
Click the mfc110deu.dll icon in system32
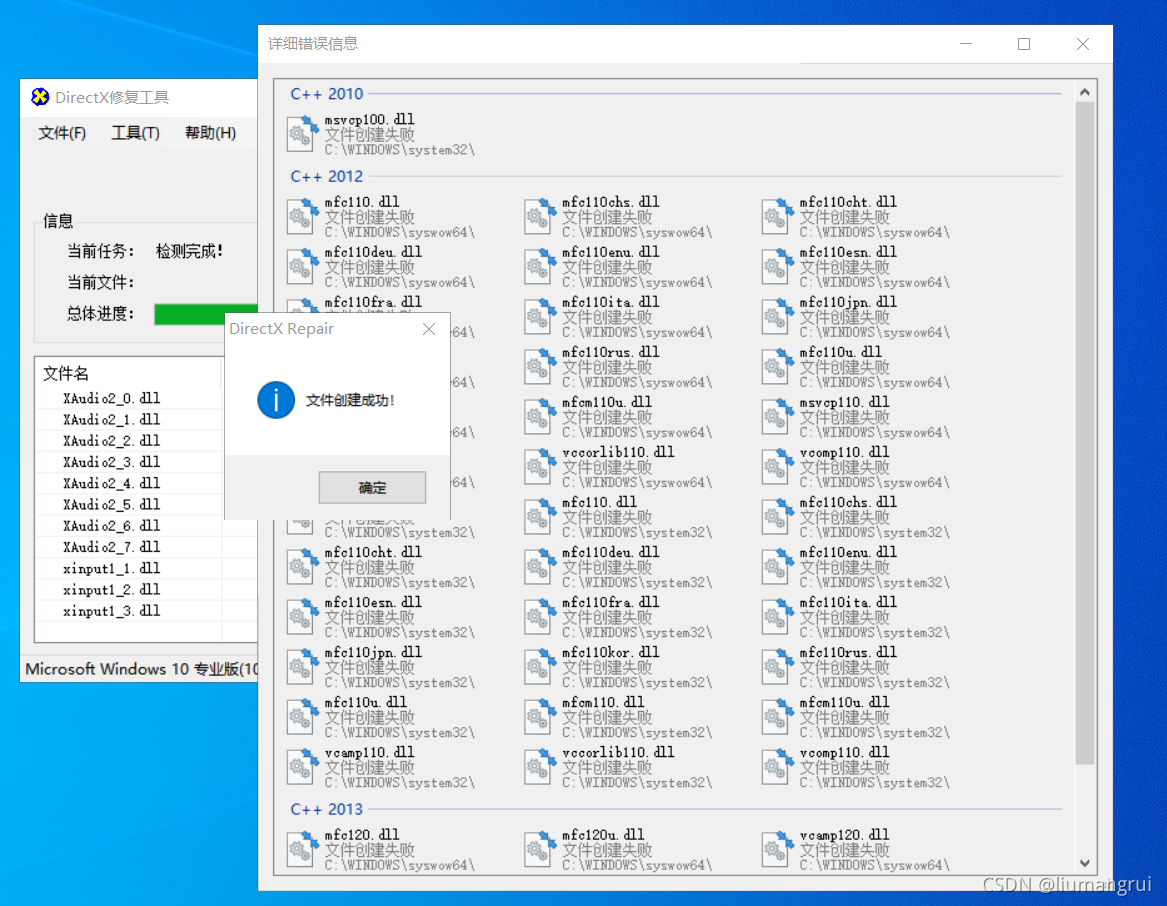(x=540, y=567)
